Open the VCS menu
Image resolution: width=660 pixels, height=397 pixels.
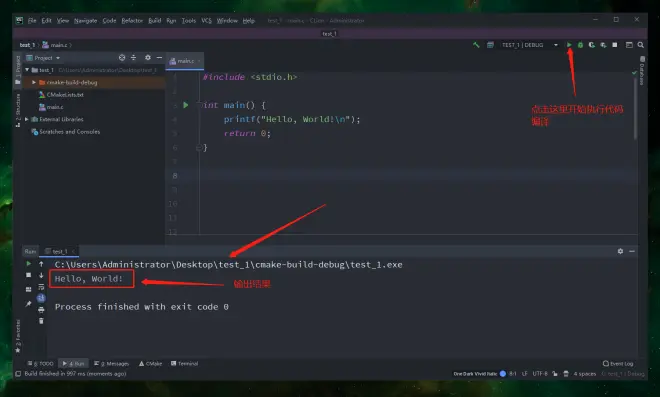[206, 21]
